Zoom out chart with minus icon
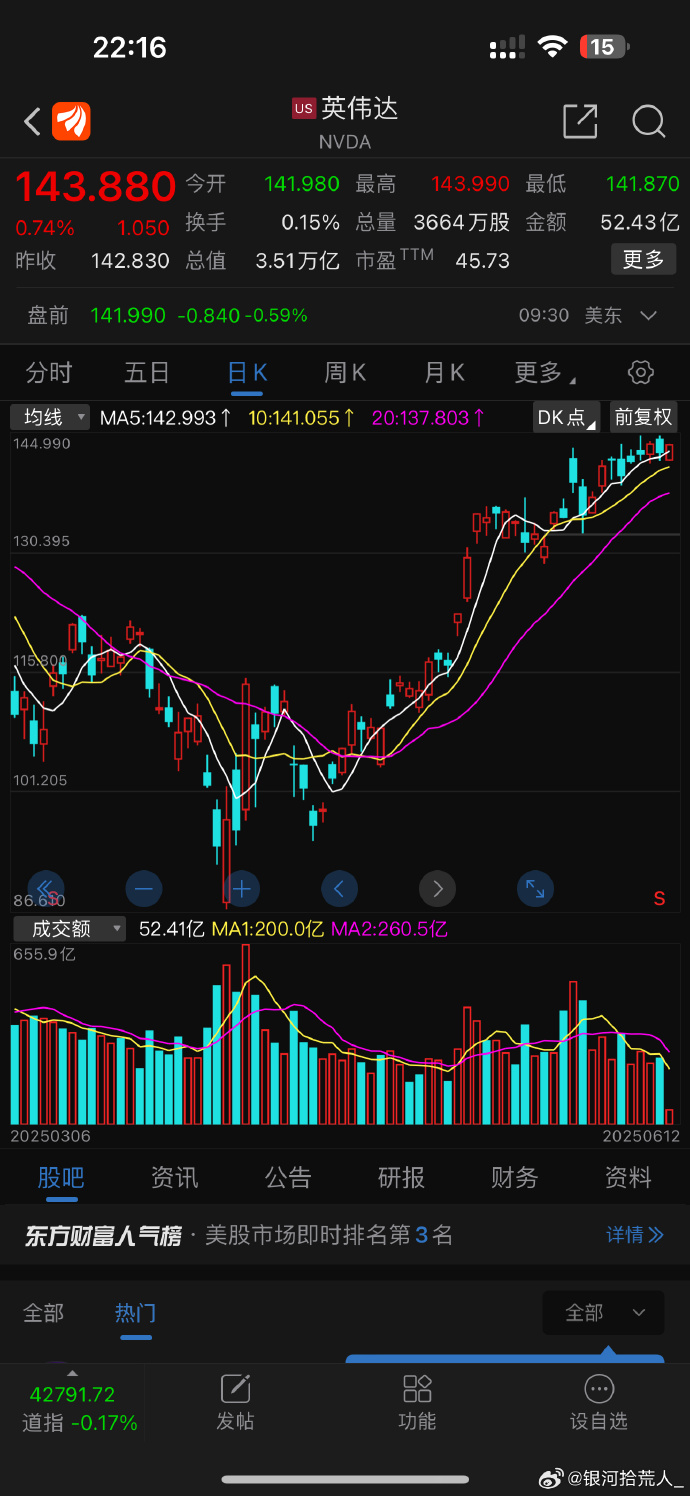690x1496 pixels. (x=143, y=888)
